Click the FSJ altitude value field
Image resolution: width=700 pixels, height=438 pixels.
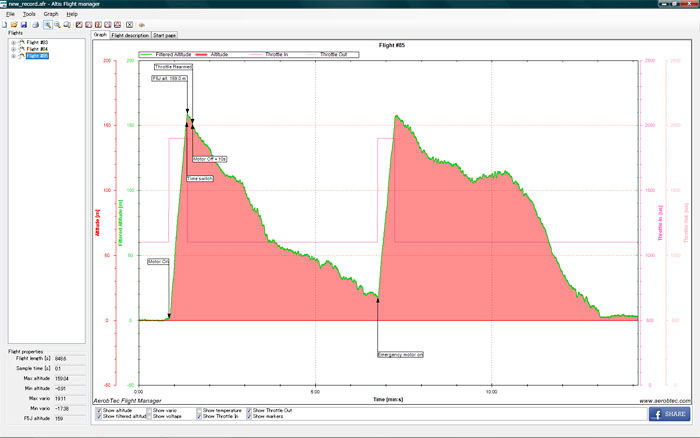click(x=69, y=419)
